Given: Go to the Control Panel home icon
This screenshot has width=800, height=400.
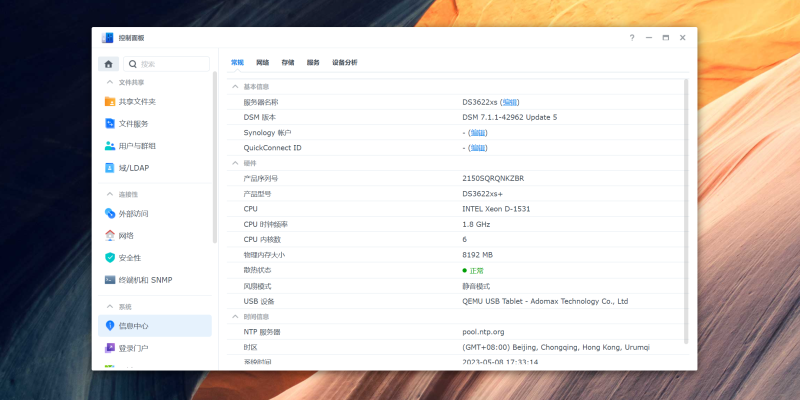Looking at the screenshot, I should 108,64.
